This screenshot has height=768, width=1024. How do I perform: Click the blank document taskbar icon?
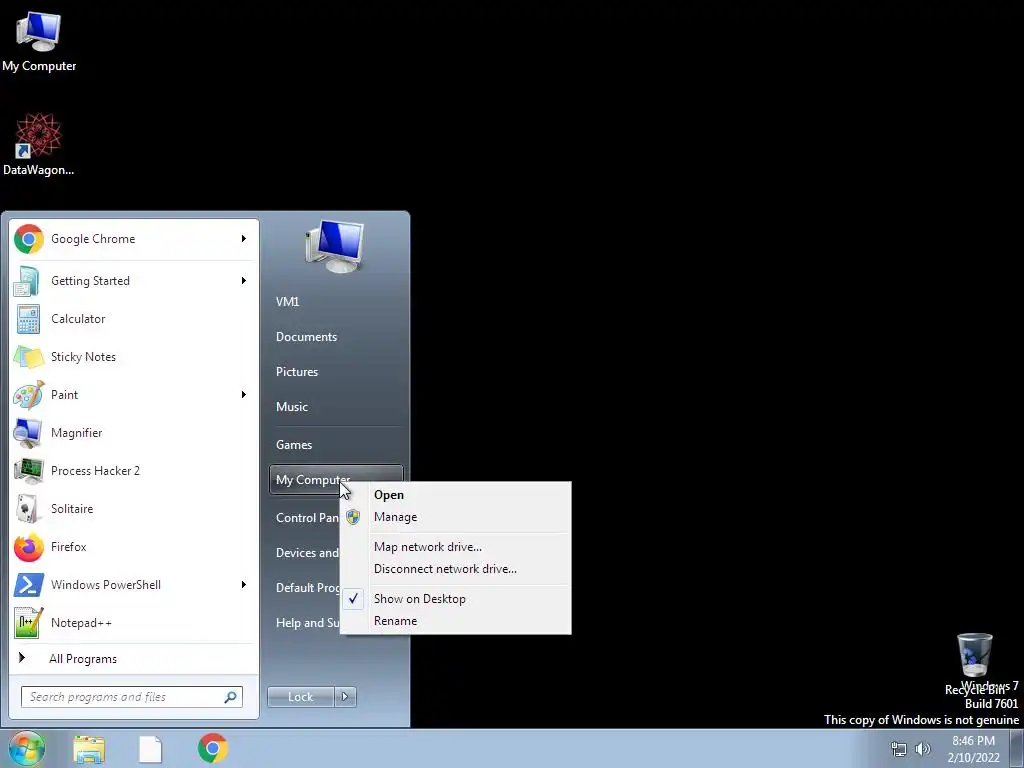(150, 749)
